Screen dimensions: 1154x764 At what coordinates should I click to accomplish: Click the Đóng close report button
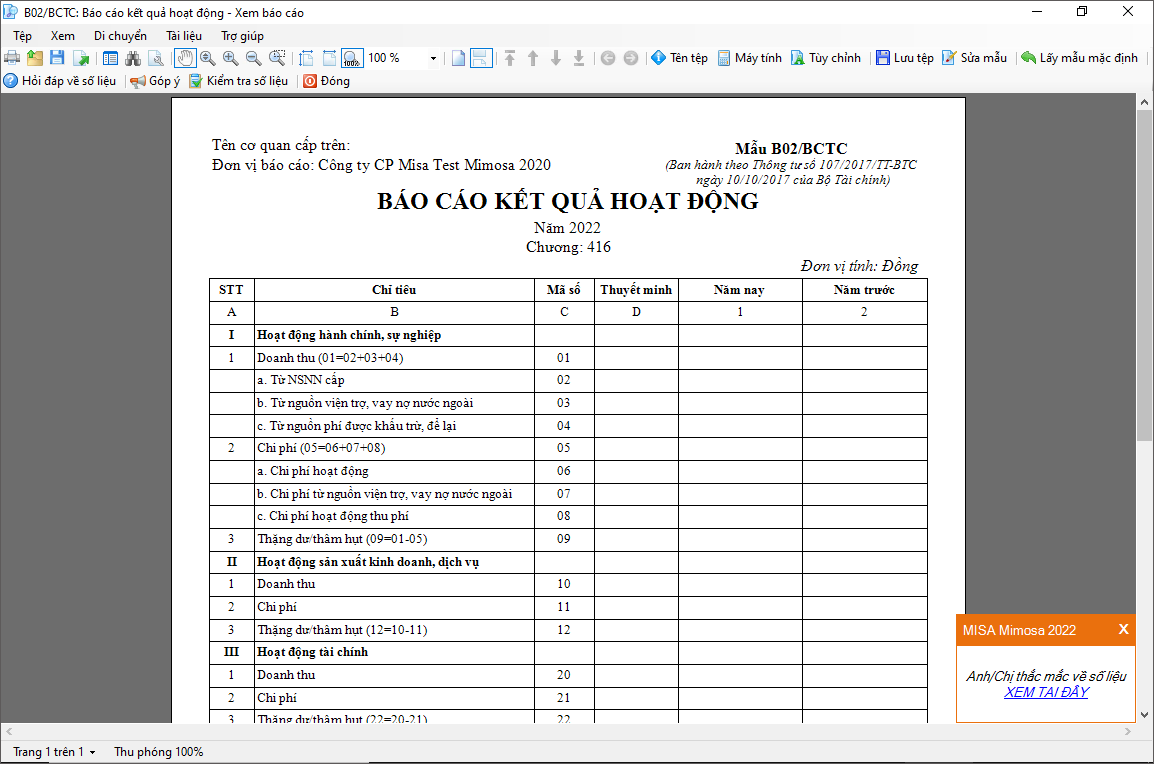point(327,81)
